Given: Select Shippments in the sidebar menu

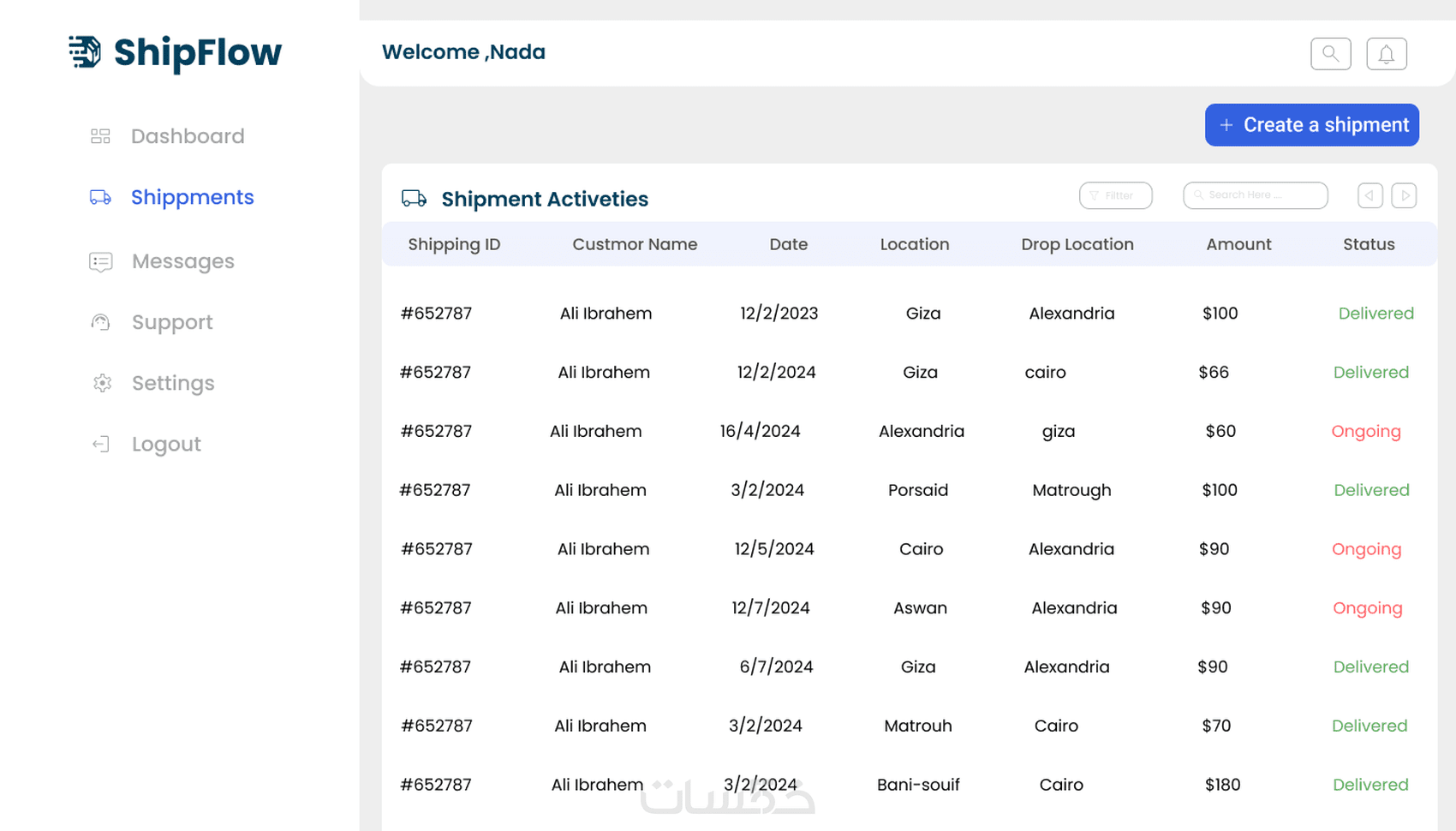Looking at the screenshot, I should tap(192, 197).
